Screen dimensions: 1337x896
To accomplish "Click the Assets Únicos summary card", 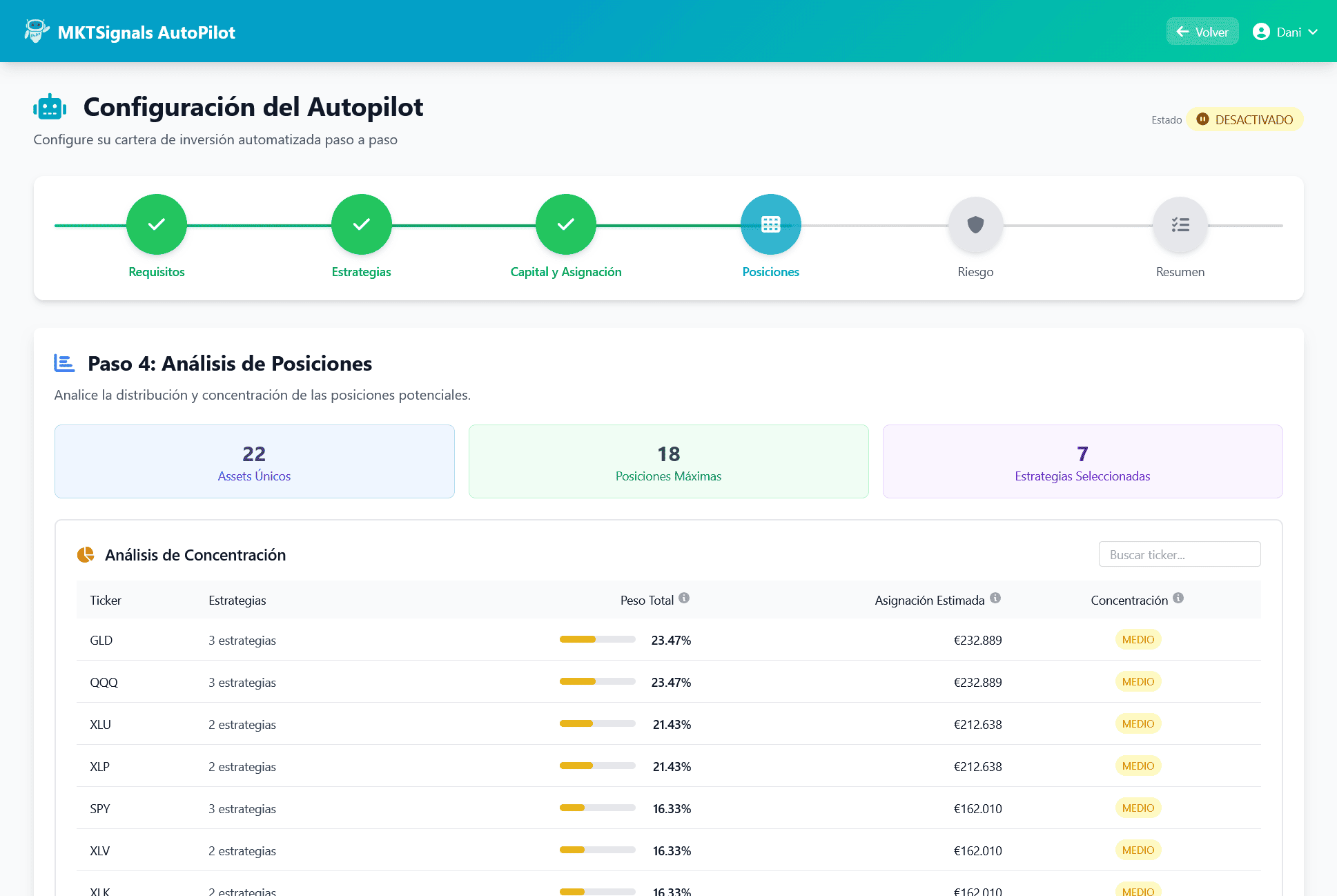I will (254, 461).
